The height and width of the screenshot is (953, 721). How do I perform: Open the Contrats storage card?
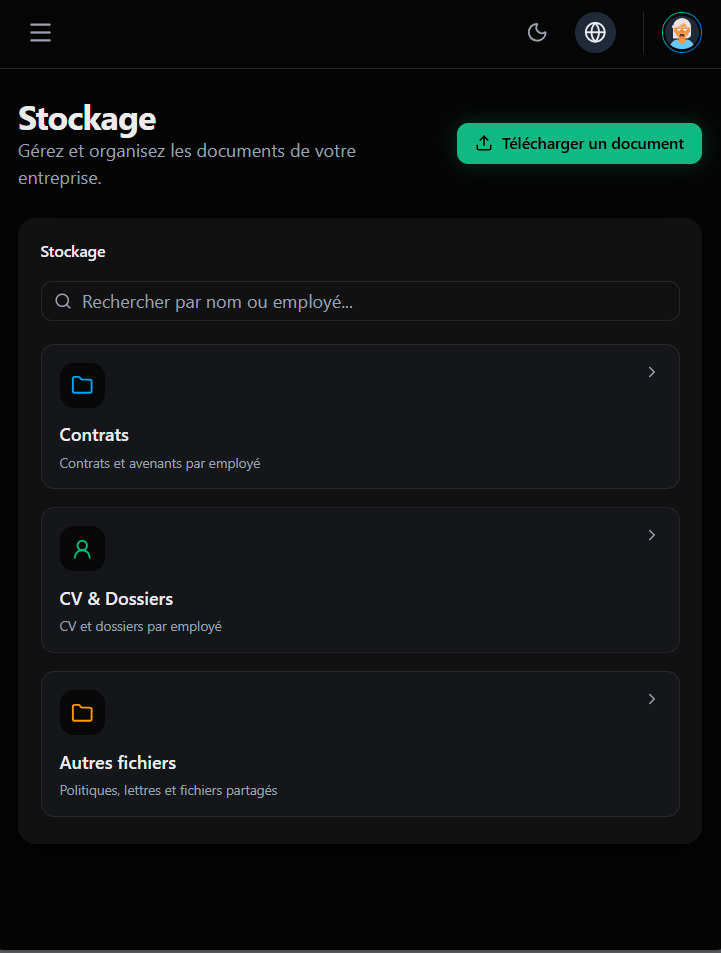coord(360,416)
